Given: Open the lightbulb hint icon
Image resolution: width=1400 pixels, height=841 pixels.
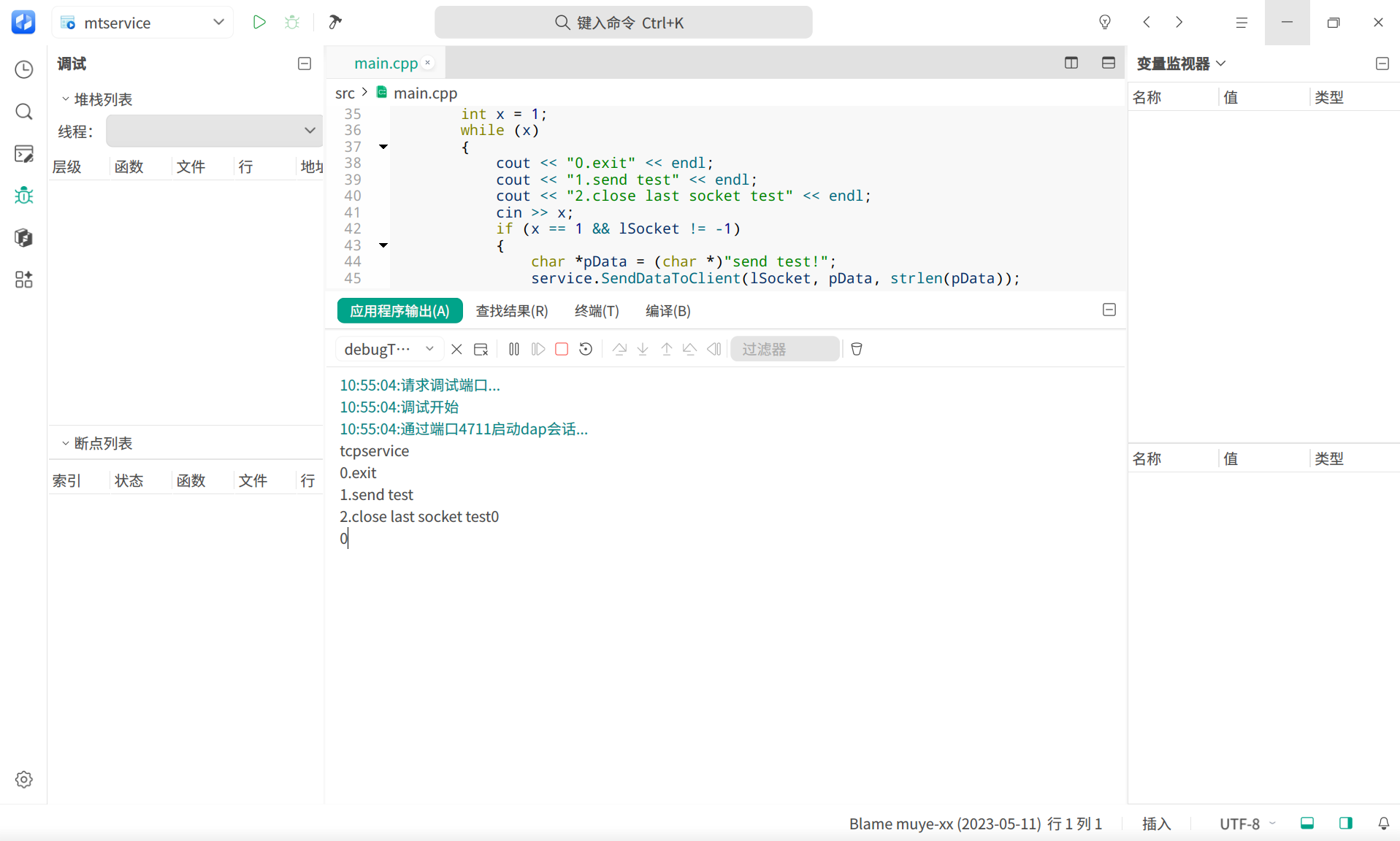Looking at the screenshot, I should coord(1105,22).
